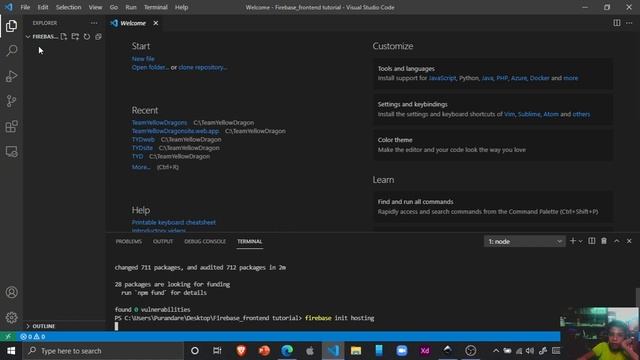This screenshot has height=360, width=640.
Task: Select the TERMINAL panel tab
Action: coord(249,242)
